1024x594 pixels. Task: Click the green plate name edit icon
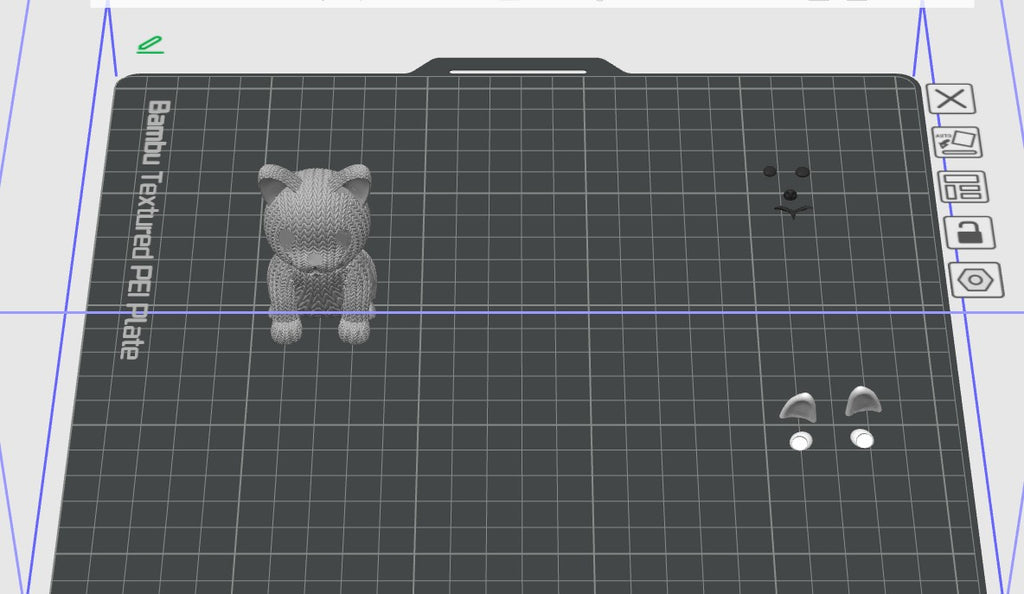[150, 45]
